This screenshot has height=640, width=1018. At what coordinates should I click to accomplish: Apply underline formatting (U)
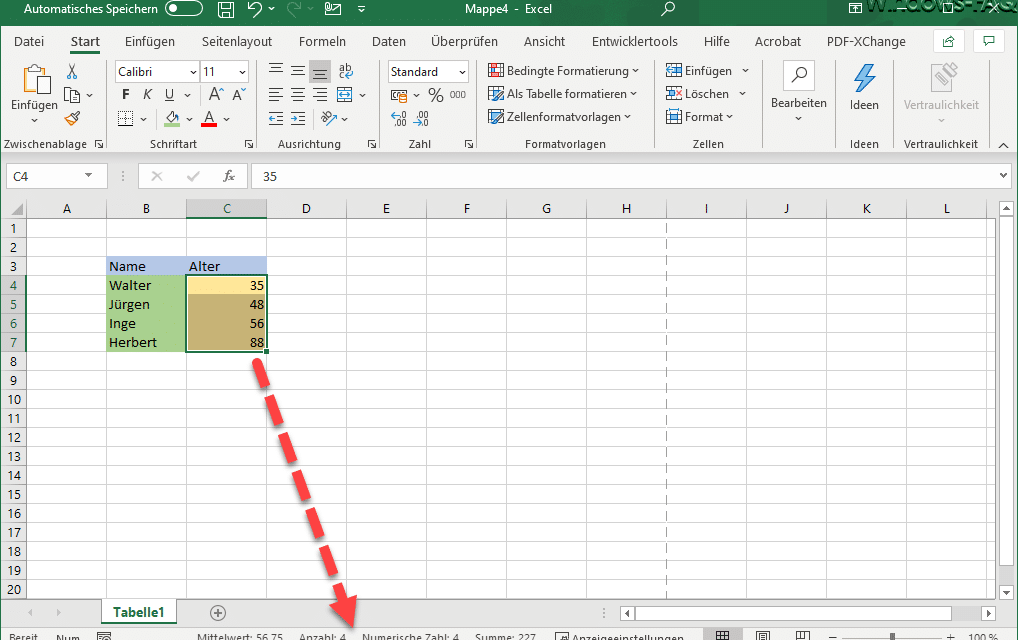(169, 95)
